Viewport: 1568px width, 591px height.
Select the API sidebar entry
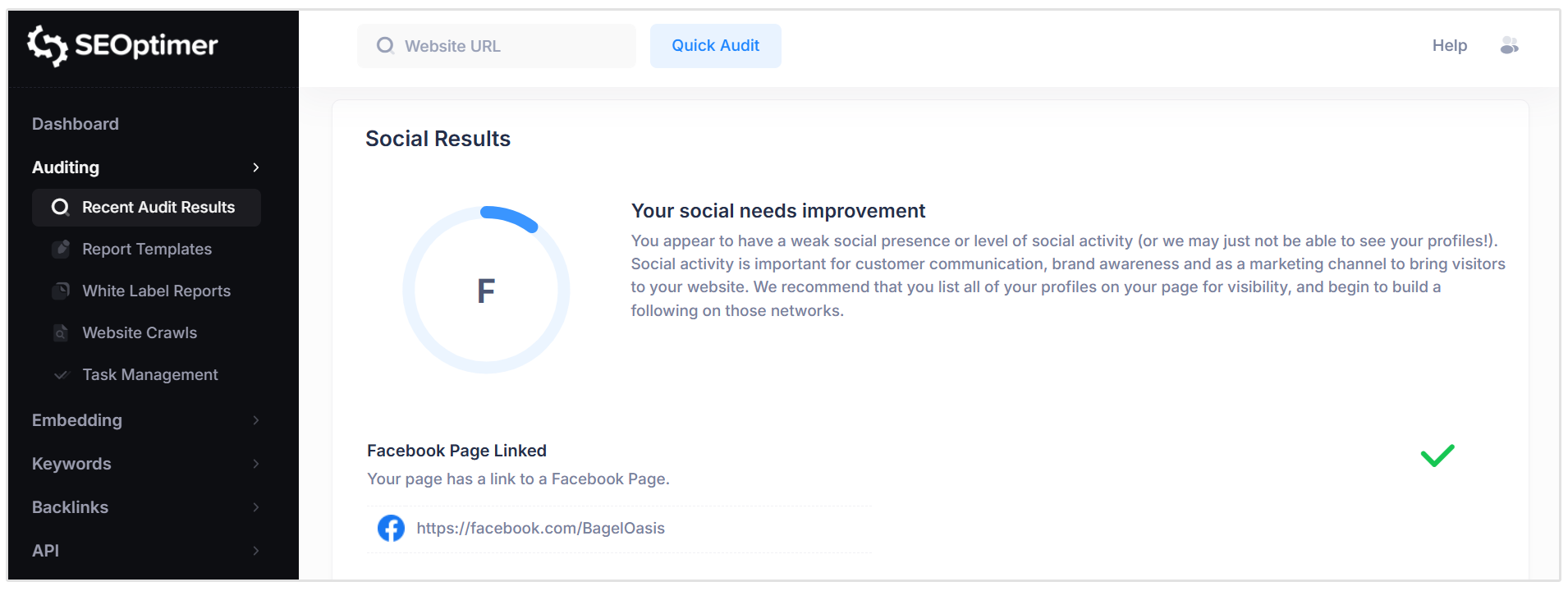46,551
